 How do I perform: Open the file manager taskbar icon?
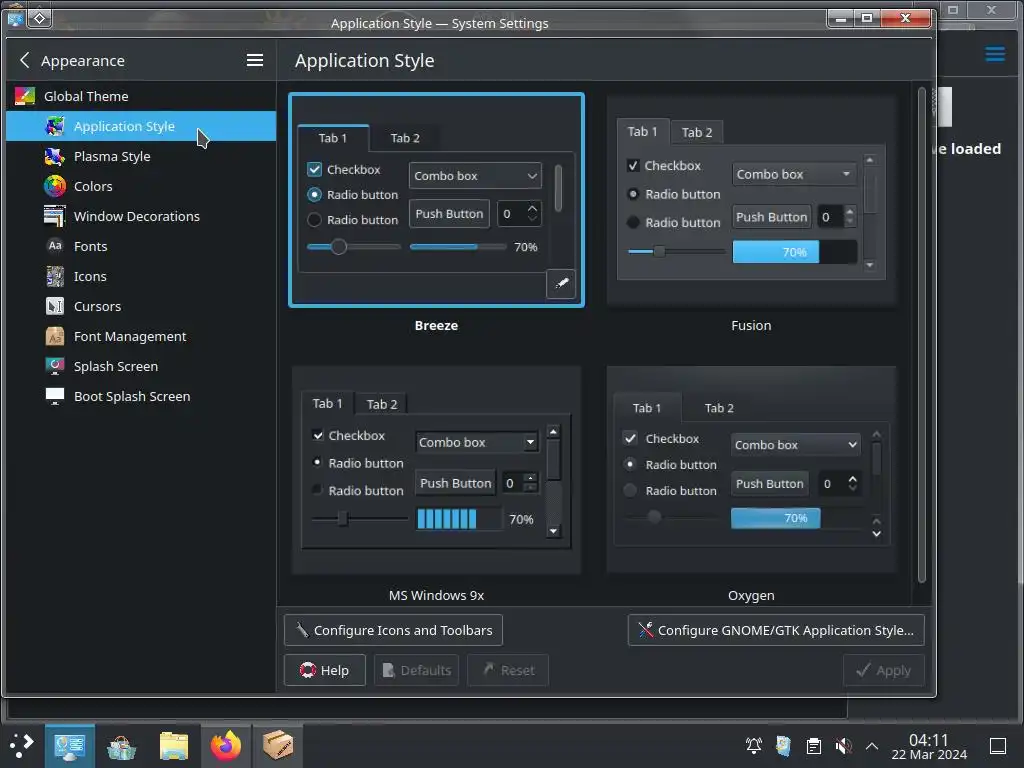174,746
